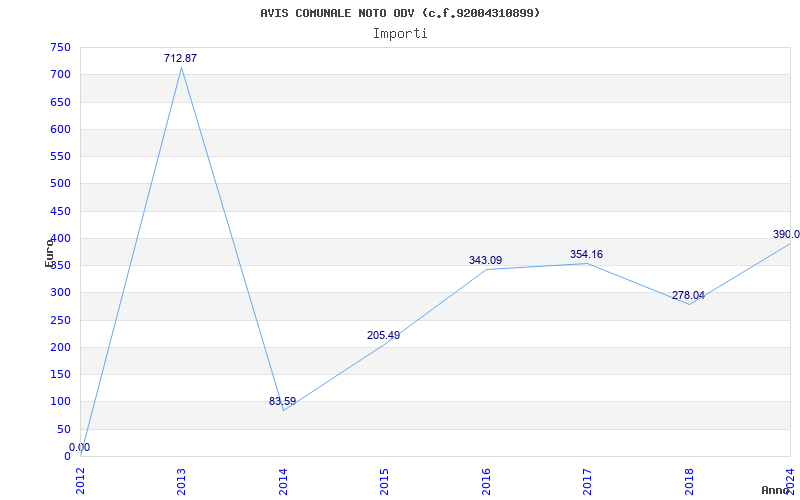
Task: Select the 354.16 data label
Action: pyautogui.click(x=586, y=254)
